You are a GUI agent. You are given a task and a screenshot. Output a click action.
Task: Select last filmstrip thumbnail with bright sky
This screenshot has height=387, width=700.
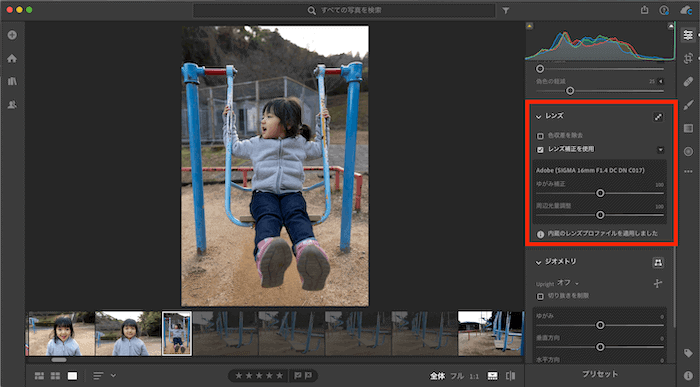pyautogui.click(x=491, y=333)
